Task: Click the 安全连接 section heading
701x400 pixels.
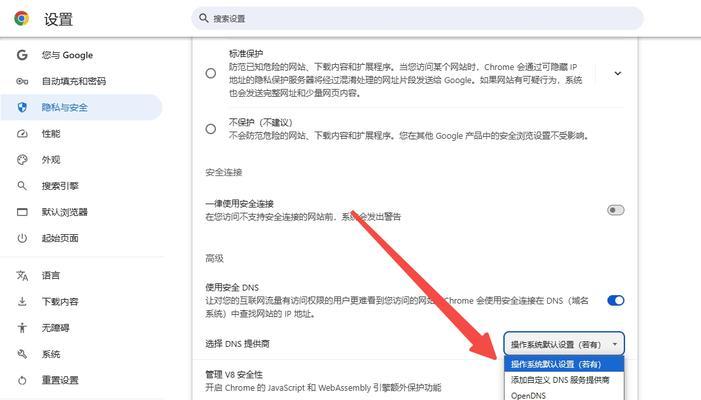Action: 224,172
